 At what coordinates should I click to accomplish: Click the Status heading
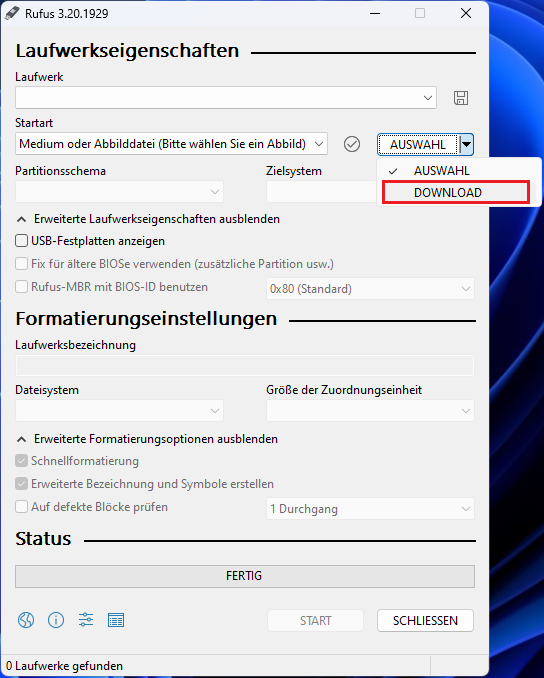click(x=43, y=538)
